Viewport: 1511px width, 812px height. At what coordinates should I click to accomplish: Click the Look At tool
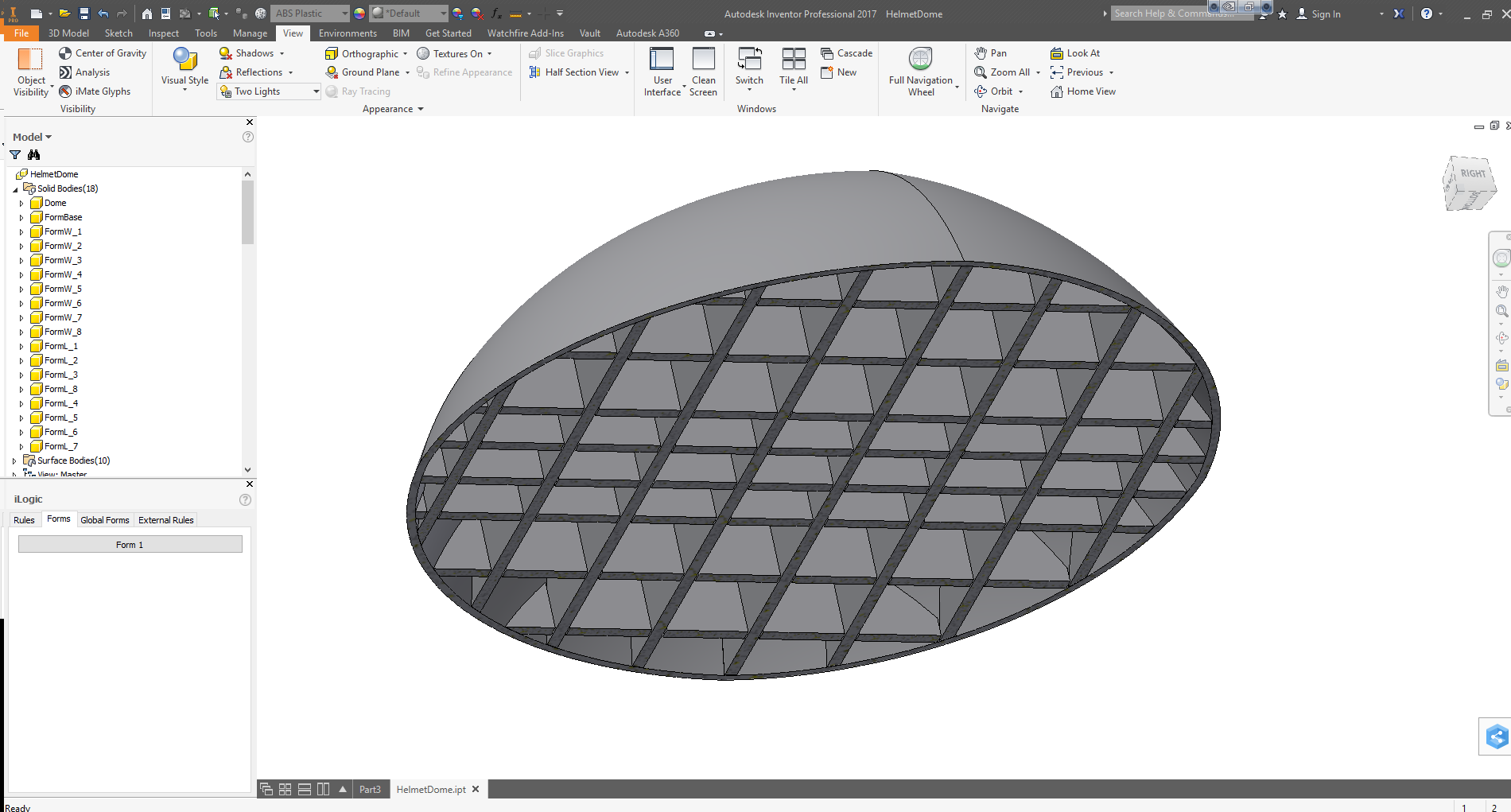point(1075,53)
